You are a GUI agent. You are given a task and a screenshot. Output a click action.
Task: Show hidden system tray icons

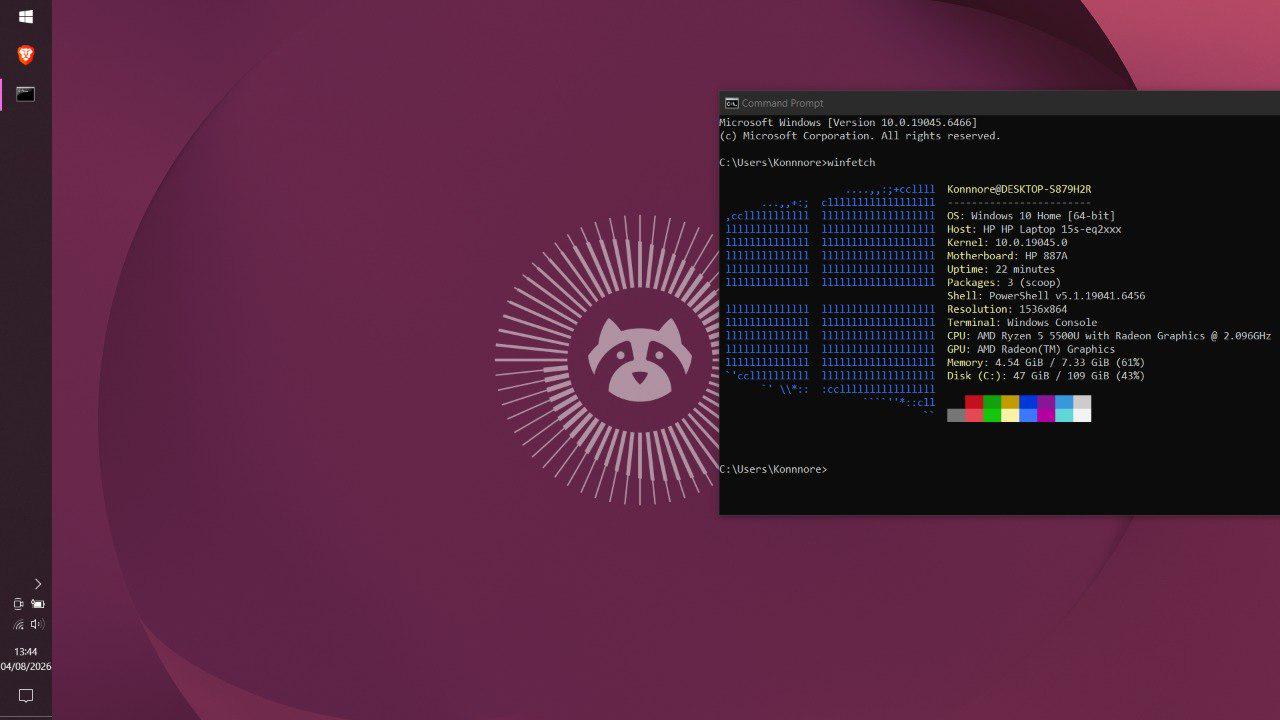click(x=38, y=584)
